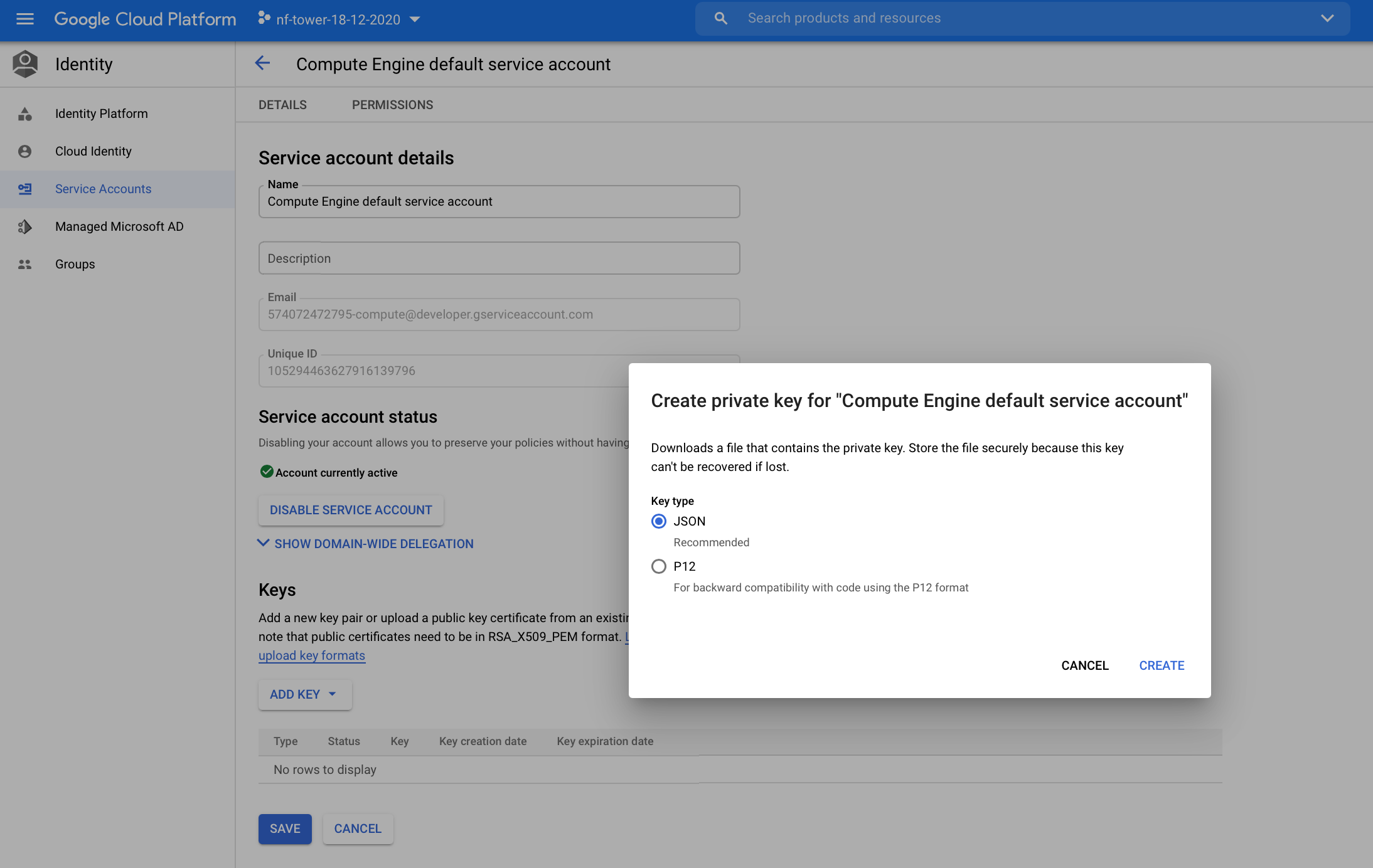Click the Service Accounts sidebar icon
The image size is (1373, 868).
25,189
